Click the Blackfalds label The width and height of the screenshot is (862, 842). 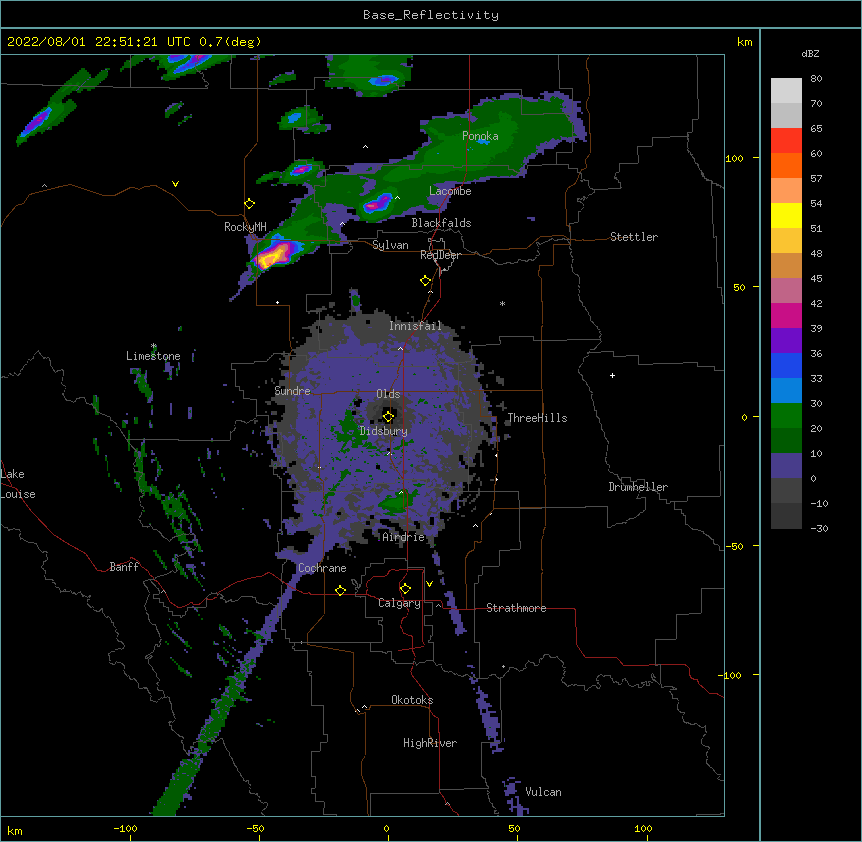click(x=441, y=223)
